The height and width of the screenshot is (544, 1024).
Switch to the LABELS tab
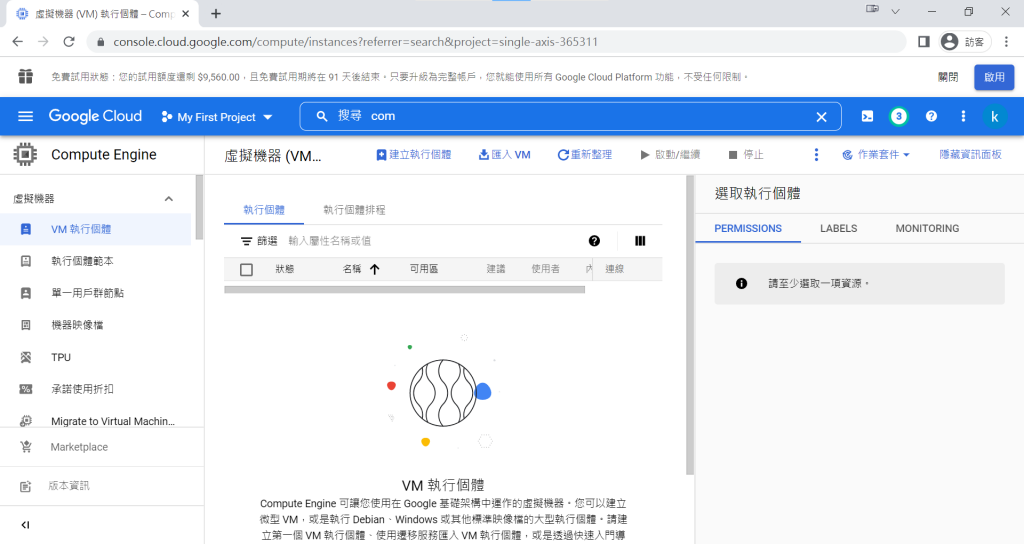tap(839, 229)
